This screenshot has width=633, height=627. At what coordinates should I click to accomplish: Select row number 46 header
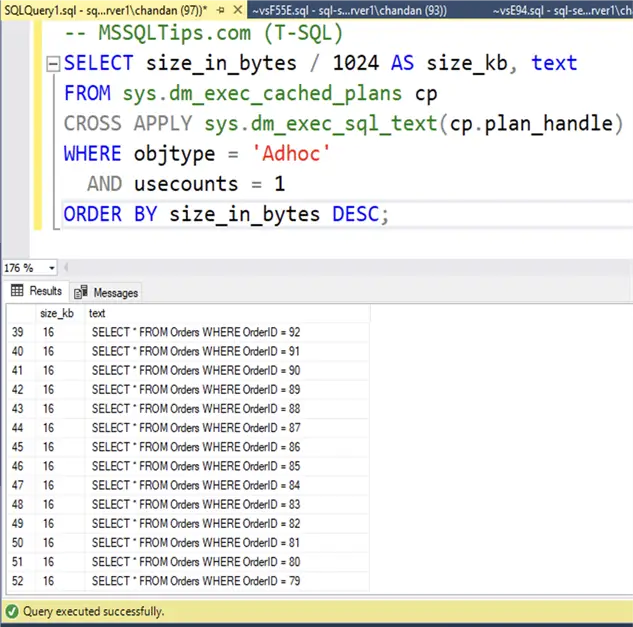pyautogui.click(x=21, y=466)
